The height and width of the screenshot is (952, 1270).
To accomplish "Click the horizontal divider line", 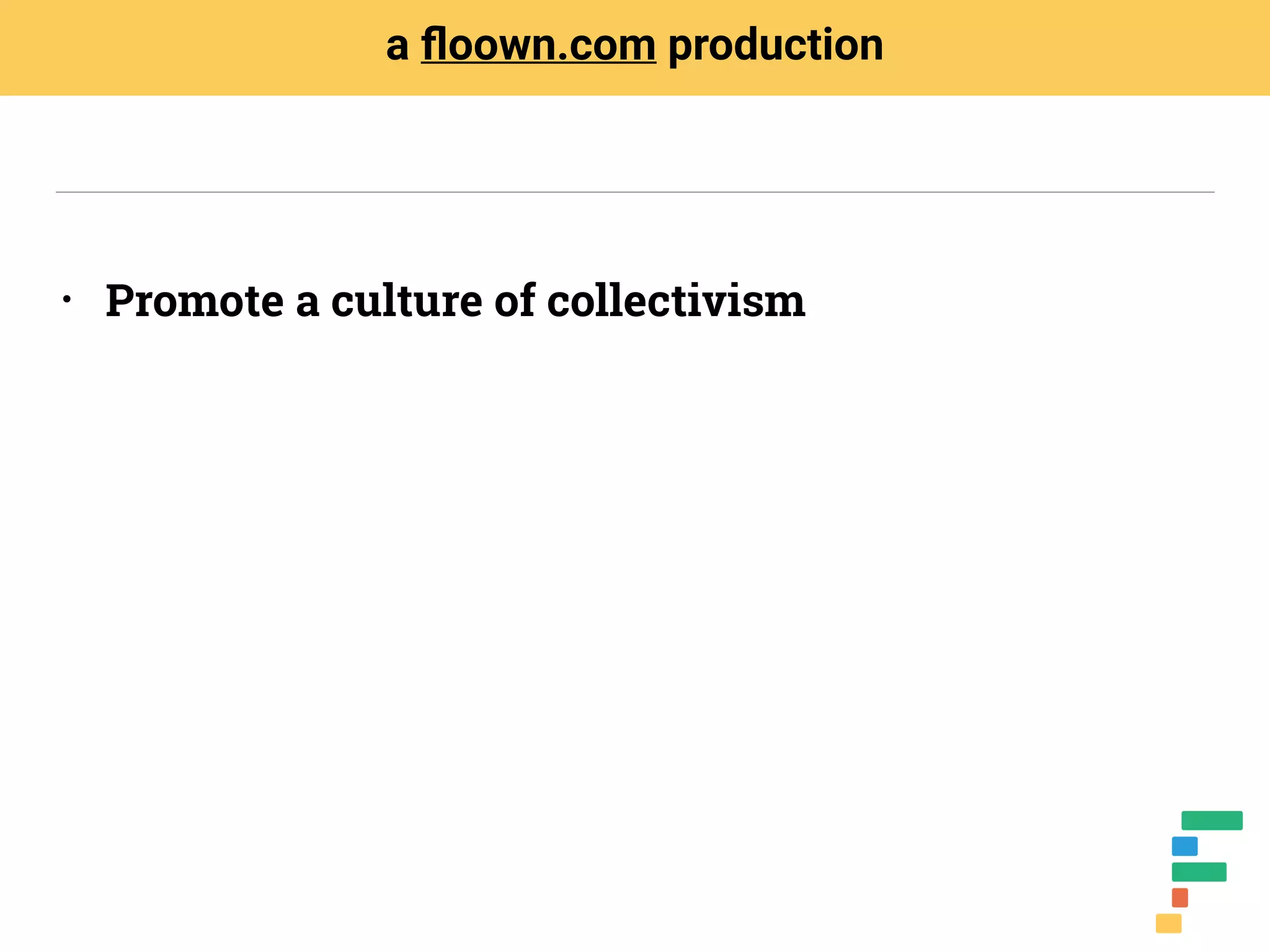I will [x=635, y=192].
